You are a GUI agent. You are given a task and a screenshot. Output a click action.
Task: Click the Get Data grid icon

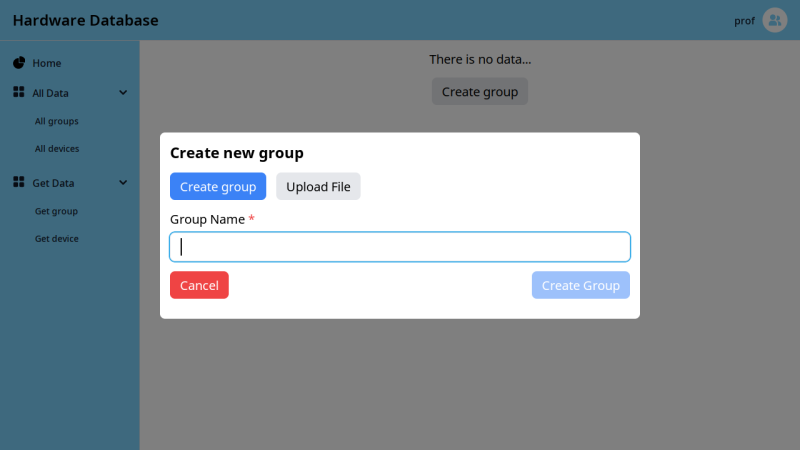pos(19,182)
